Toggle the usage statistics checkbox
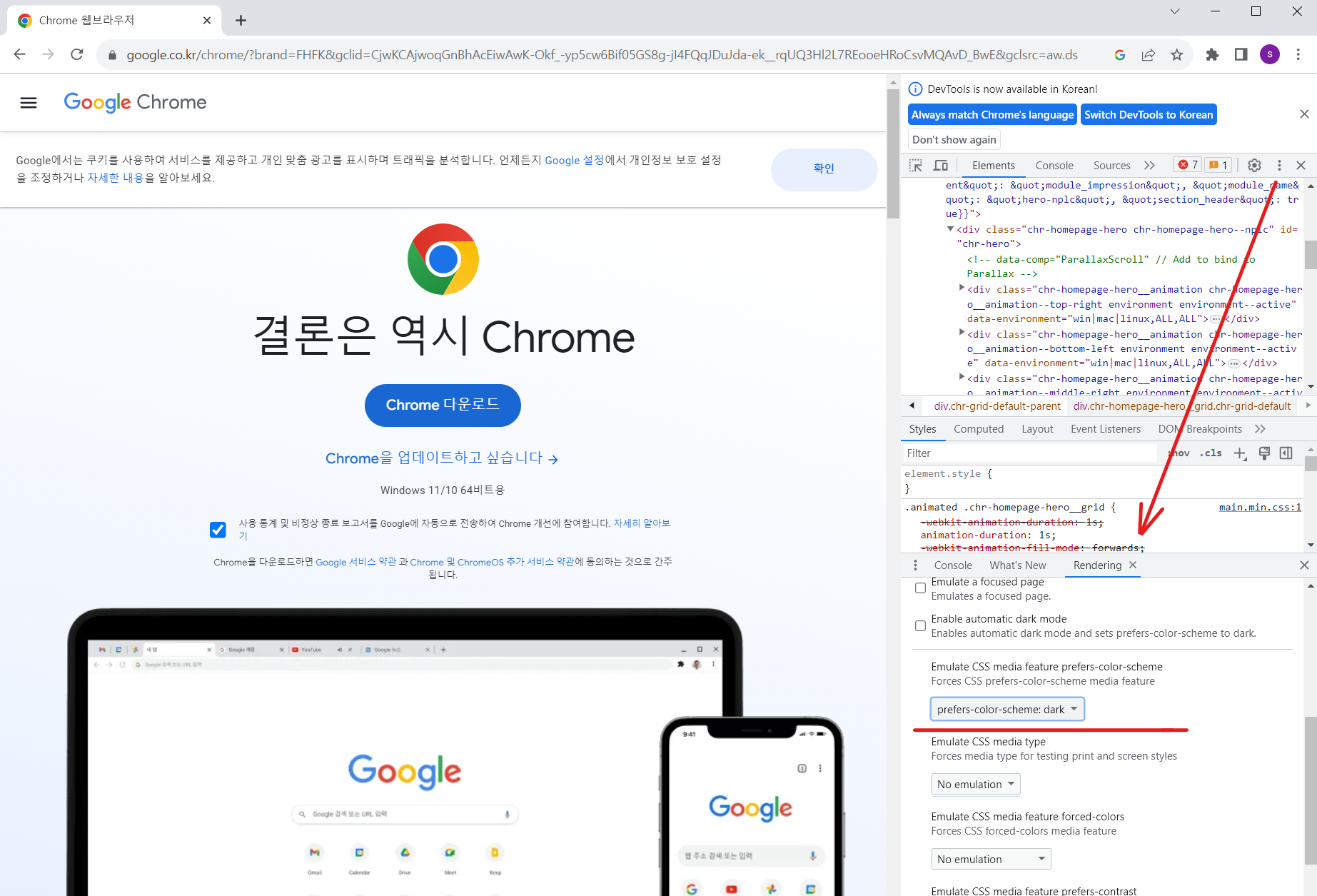 pyautogui.click(x=218, y=530)
